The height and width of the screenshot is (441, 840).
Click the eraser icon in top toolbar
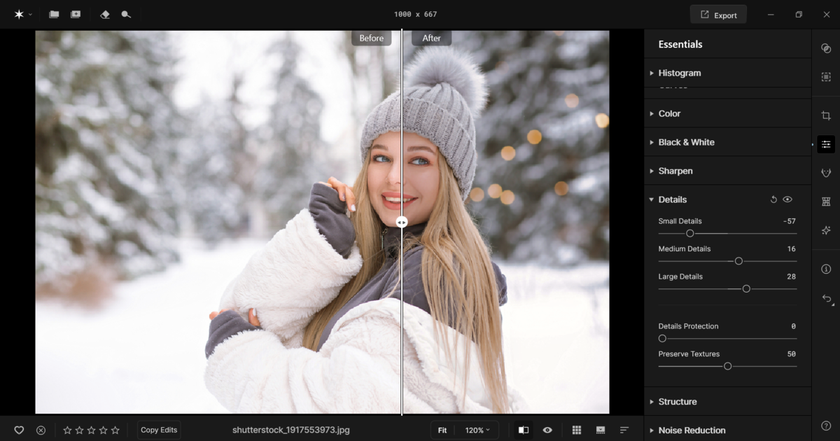coord(105,15)
